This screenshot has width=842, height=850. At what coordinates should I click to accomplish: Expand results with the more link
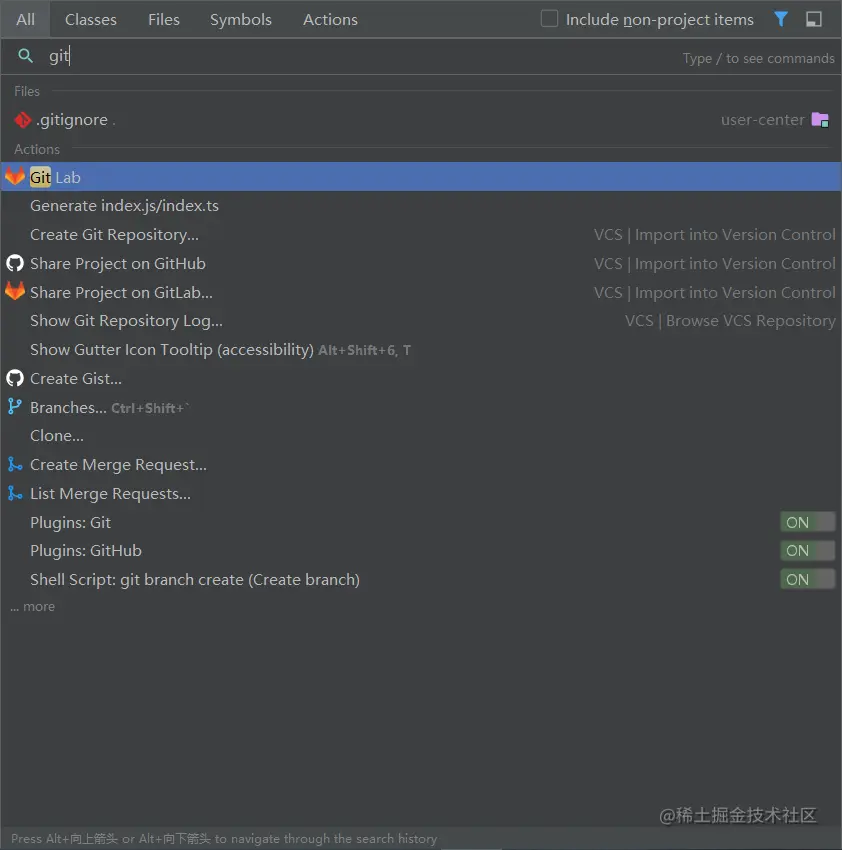tap(33, 607)
